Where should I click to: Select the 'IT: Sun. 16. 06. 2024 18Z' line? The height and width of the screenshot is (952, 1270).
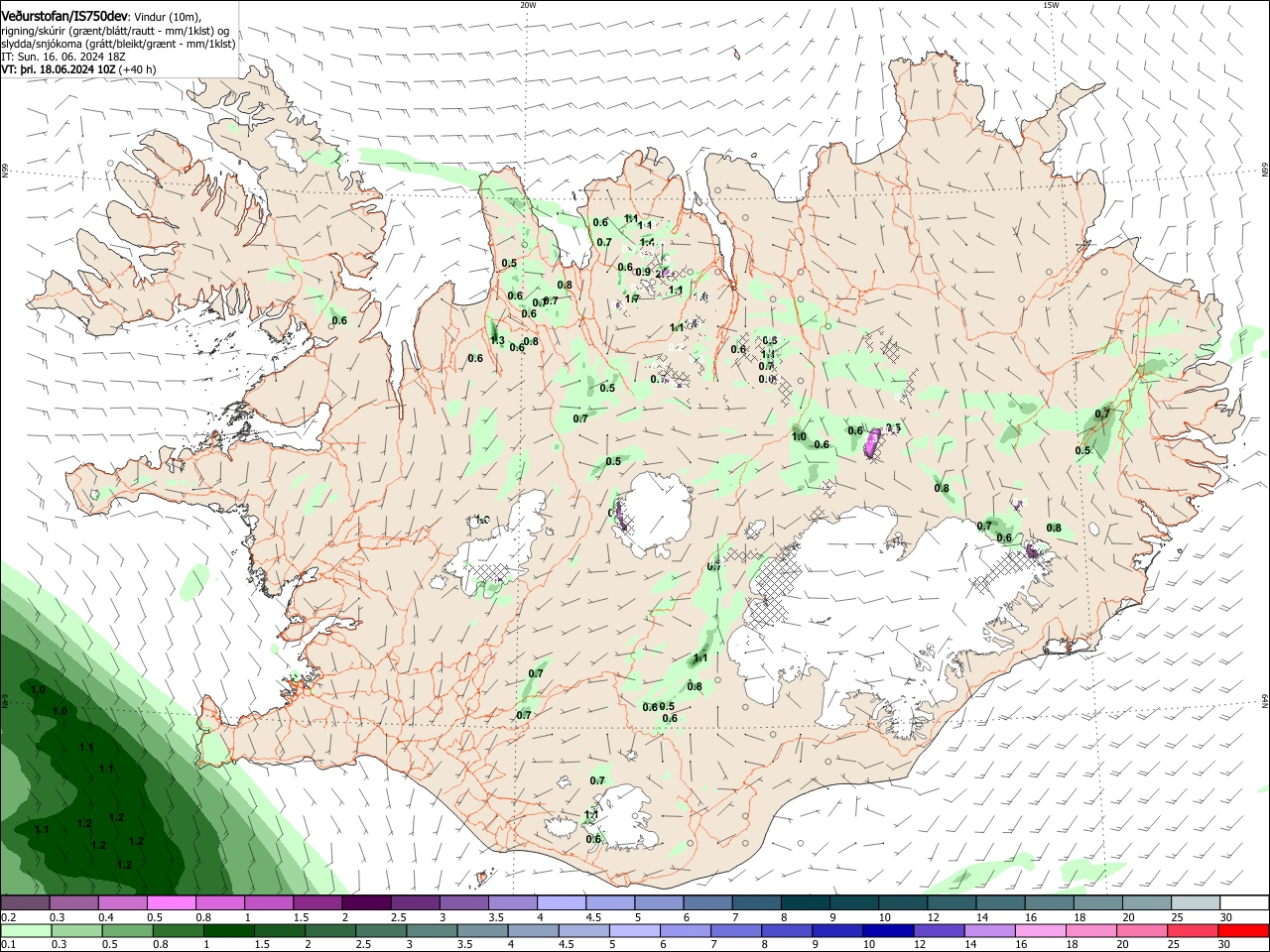click(63, 57)
